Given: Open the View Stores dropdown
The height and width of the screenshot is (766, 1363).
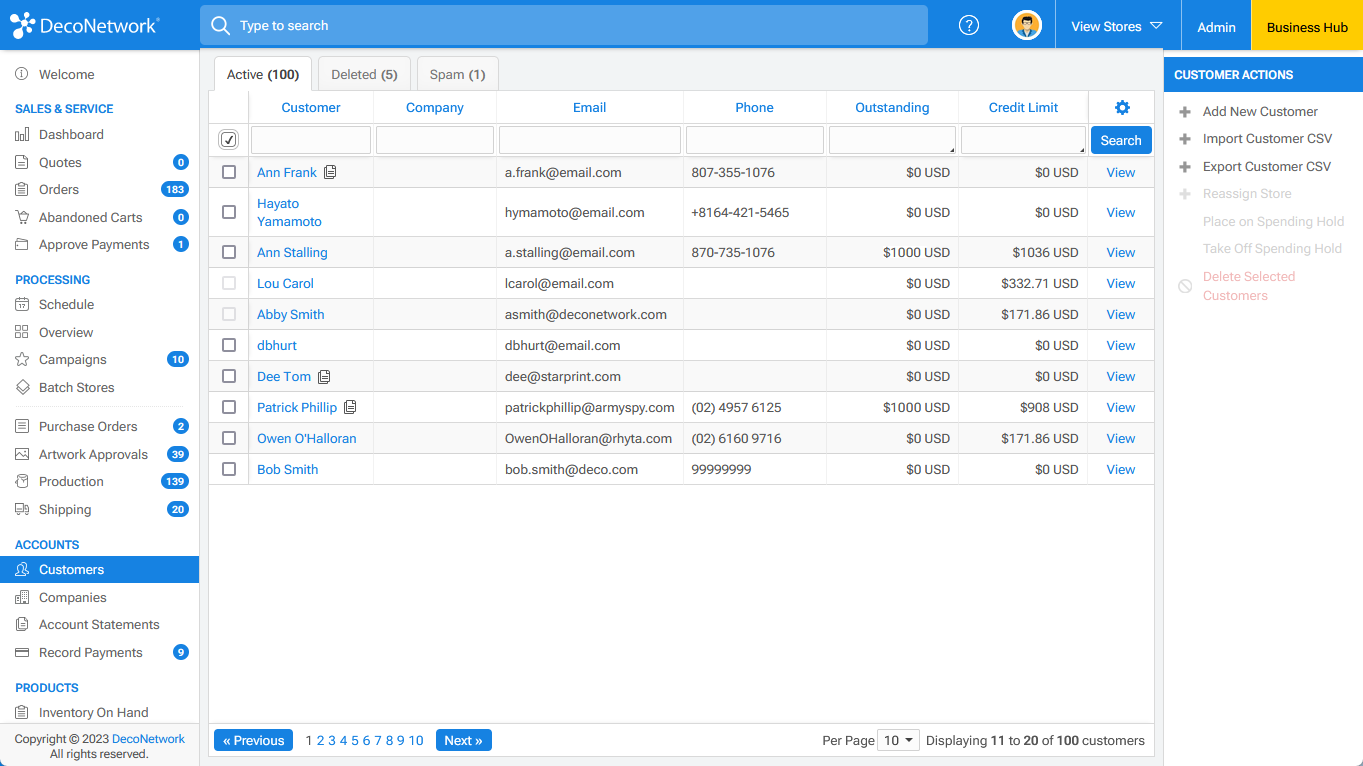Looking at the screenshot, I should pos(1117,26).
